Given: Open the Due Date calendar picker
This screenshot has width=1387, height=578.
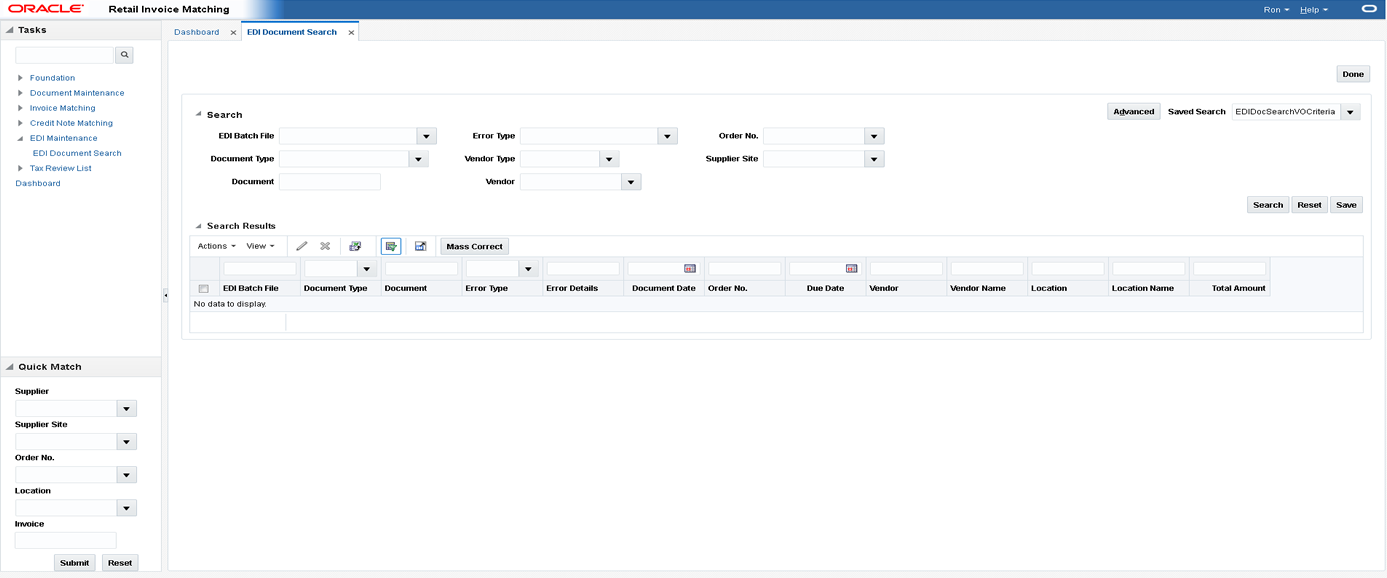Looking at the screenshot, I should pyautogui.click(x=852, y=268).
